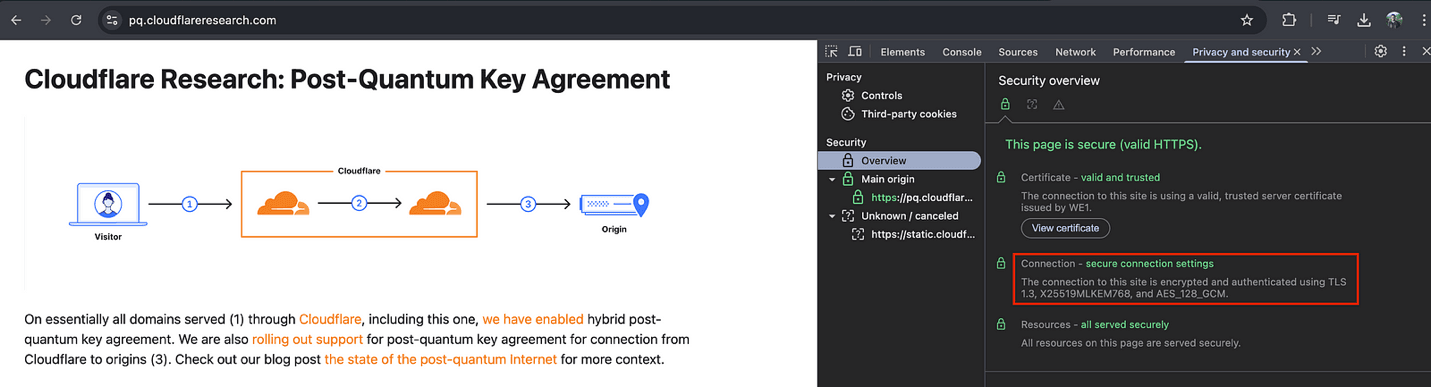Click the Cloudflare link in paragraph
Image resolution: width=1431 pixels, height=387 pixels.
tap(330, 320)
